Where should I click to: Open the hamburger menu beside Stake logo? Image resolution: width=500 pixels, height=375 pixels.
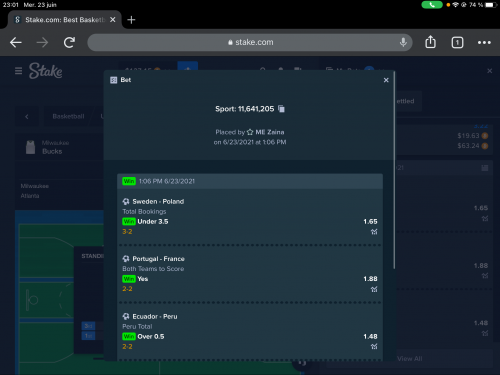coord(18,71)
